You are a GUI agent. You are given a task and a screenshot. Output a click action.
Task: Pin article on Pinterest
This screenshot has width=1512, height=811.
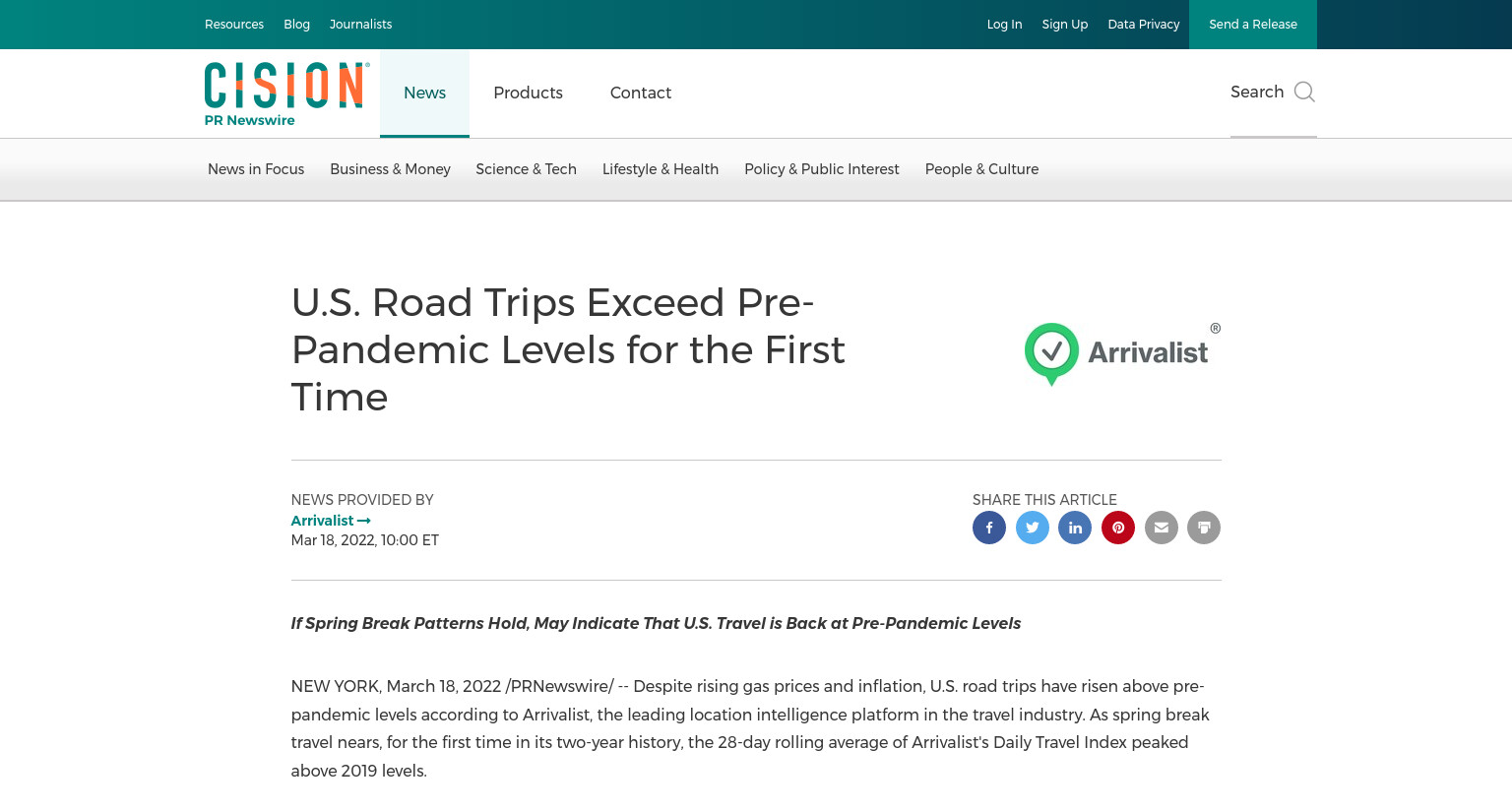click(1118, 528)
